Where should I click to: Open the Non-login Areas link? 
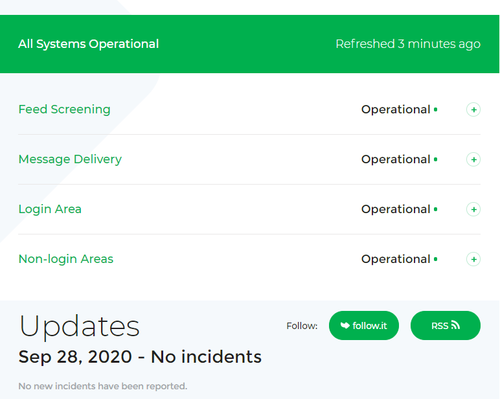[66, 259]
